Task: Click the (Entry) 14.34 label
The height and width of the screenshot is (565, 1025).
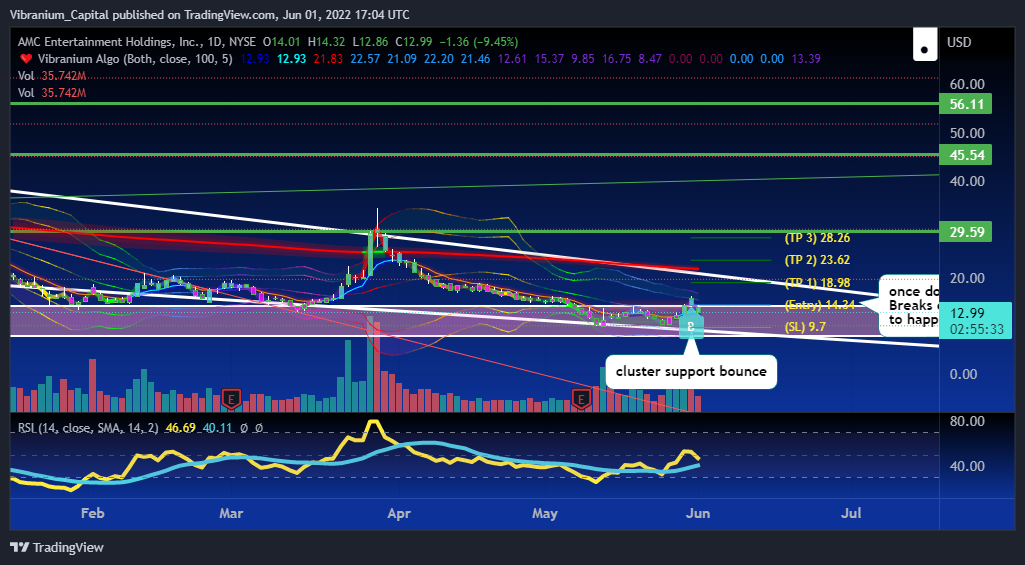Action: (821, 305)
